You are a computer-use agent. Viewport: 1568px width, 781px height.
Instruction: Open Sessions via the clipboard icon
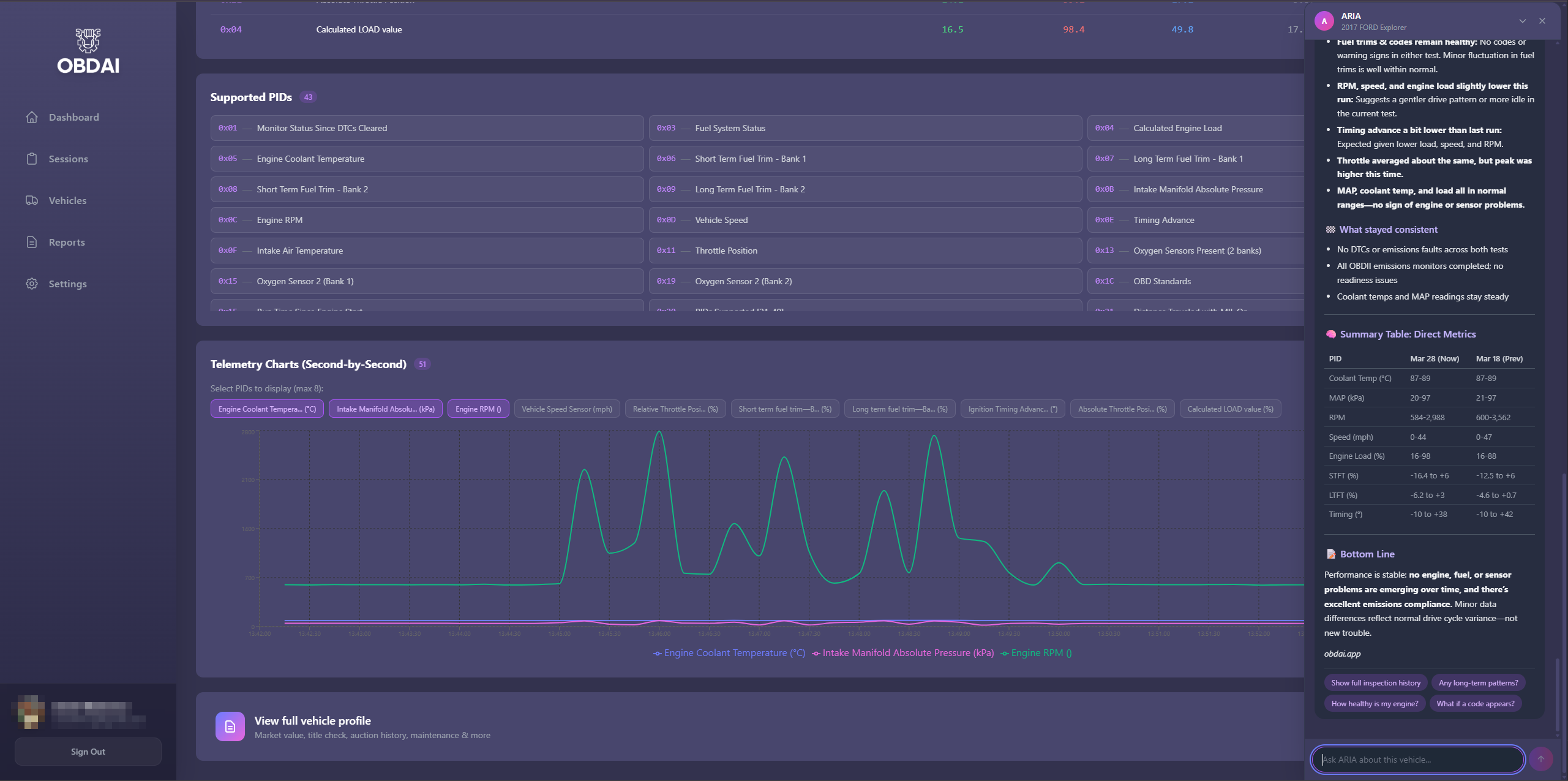point(32,159)
